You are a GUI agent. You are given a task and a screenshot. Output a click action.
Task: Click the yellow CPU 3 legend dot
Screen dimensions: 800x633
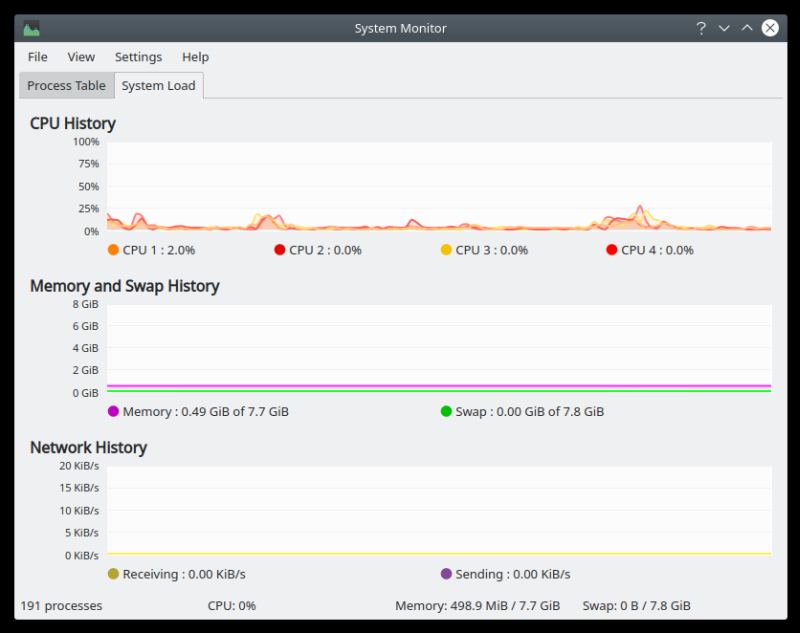click(446, 250)
